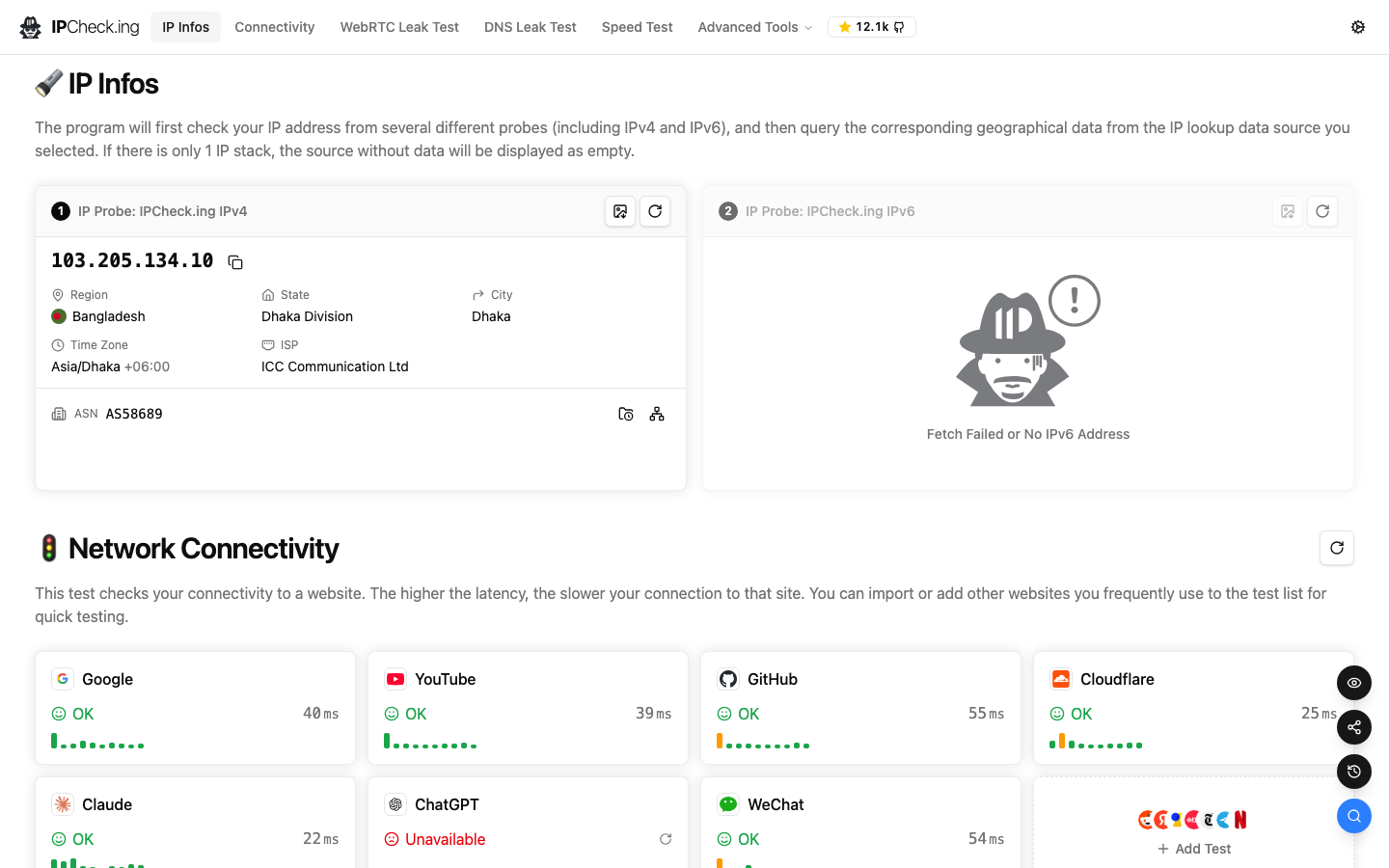Click the Asia/Dhaka time zone value
The image size is (1389, 868).
click(110, 366)
